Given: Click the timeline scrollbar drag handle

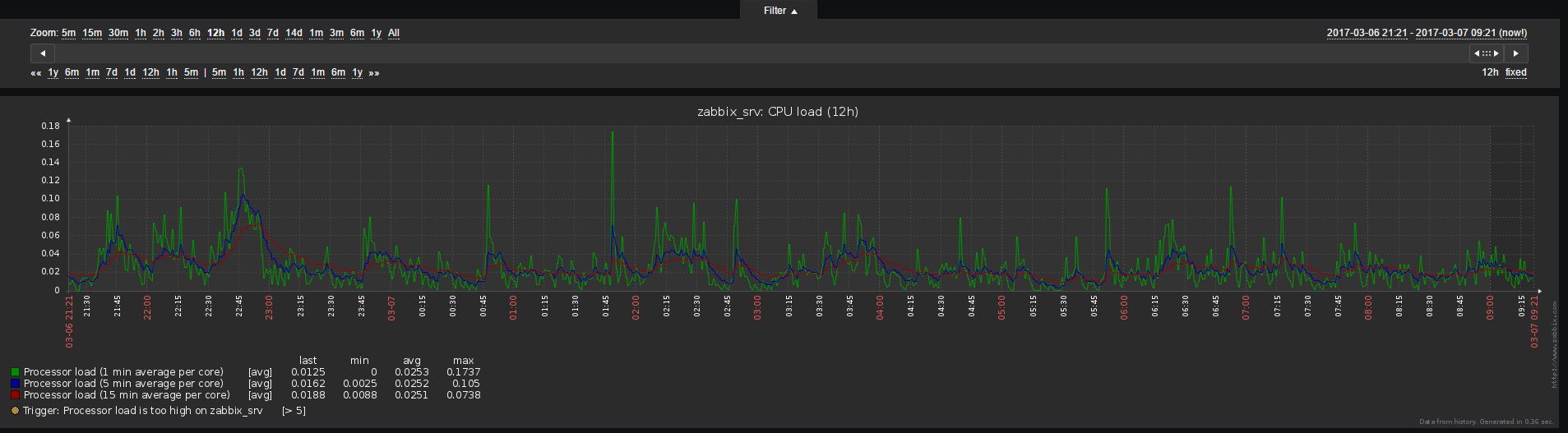Looking at the screenshot, I should tap(1487, 53).
